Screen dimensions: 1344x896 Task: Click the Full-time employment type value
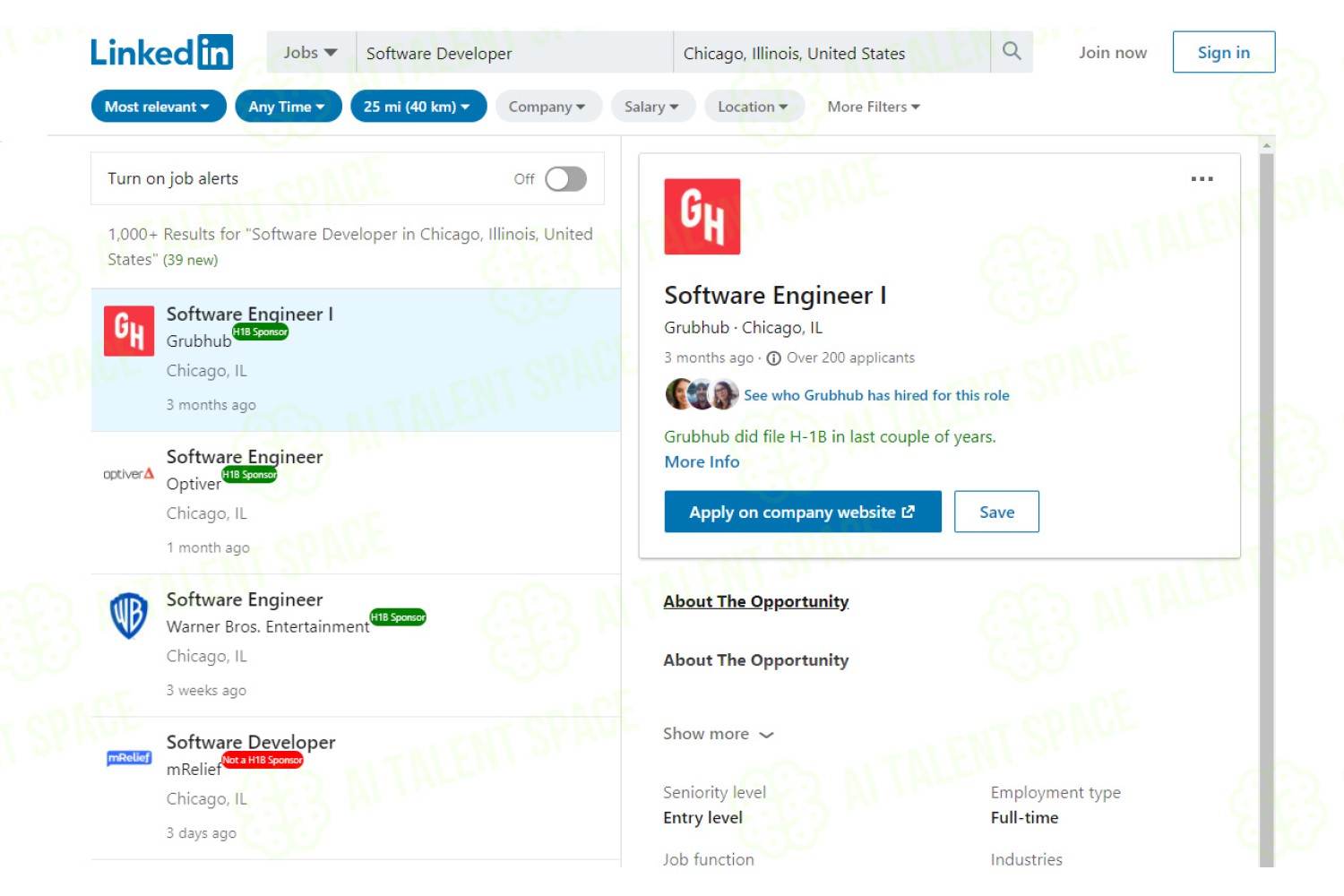(1024, 817)
